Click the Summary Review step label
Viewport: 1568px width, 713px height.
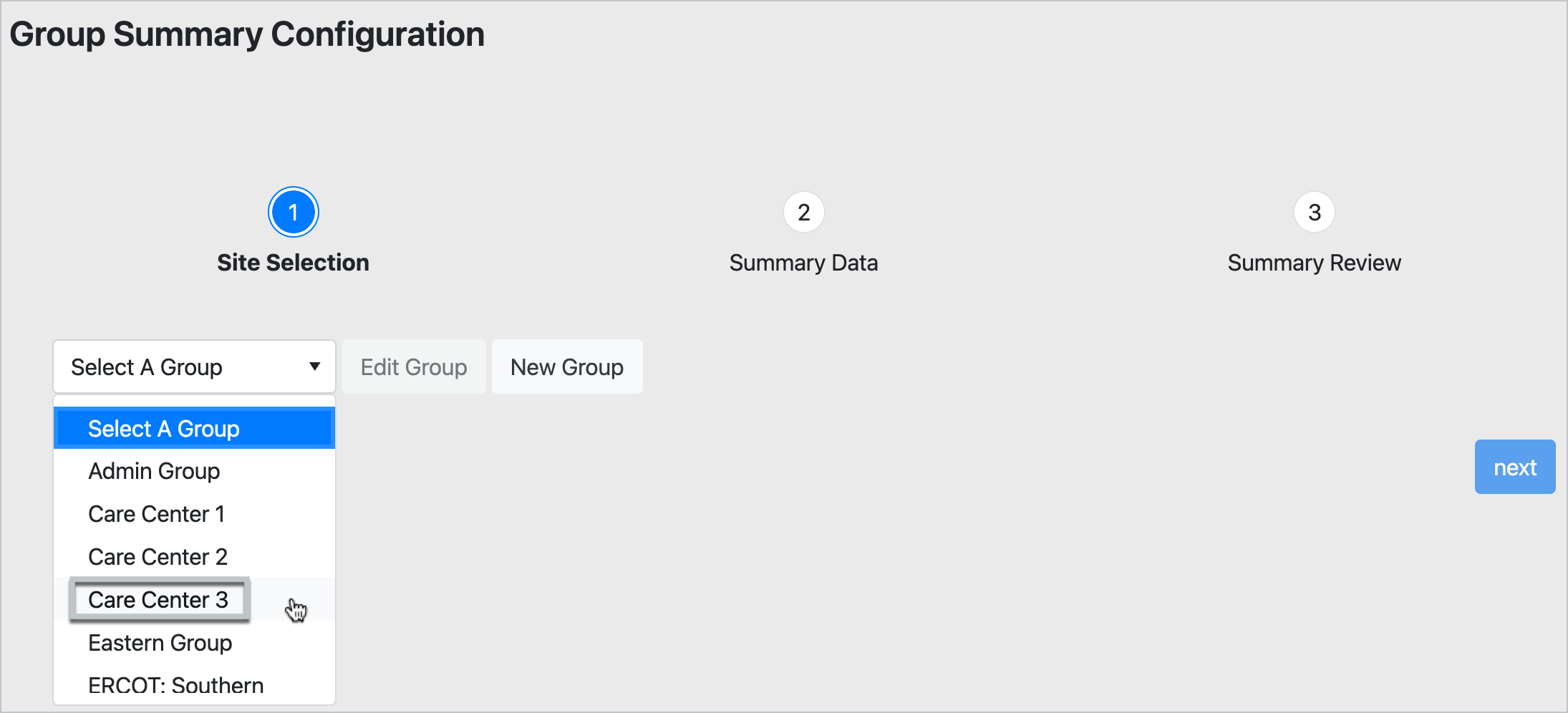1314,262
